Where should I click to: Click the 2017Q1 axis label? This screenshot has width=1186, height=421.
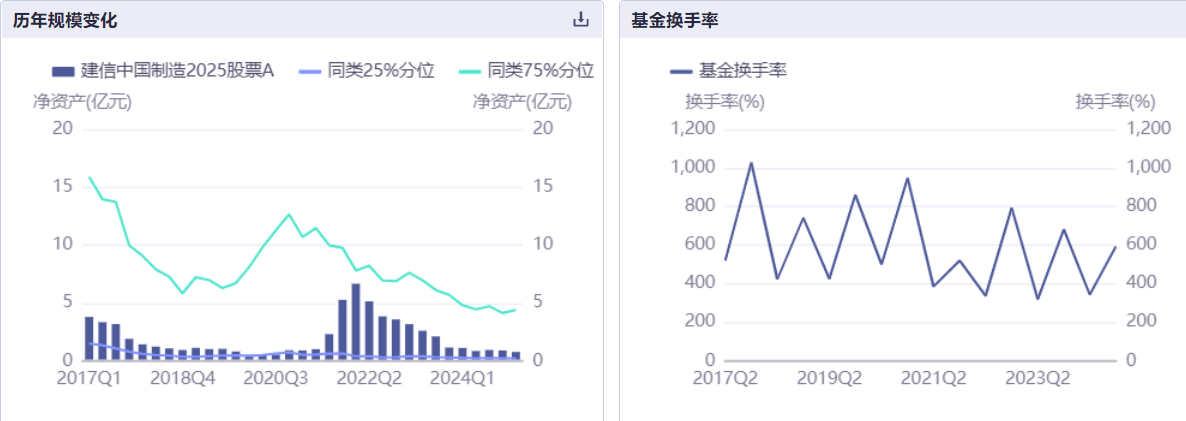(x=89, y=378)
